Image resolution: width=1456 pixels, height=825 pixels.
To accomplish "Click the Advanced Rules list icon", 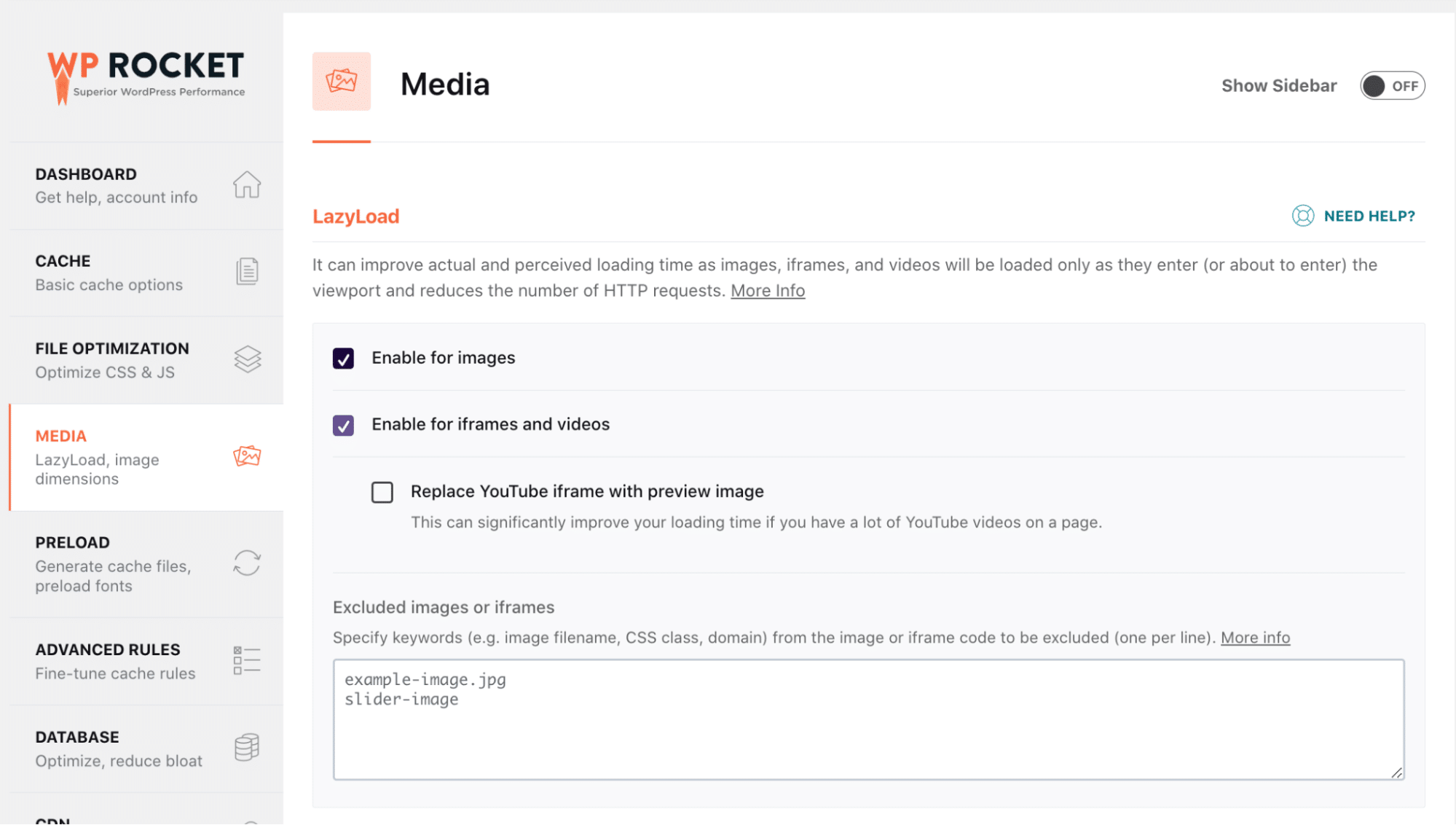I will pyautogui.click(x=246, y=660).
